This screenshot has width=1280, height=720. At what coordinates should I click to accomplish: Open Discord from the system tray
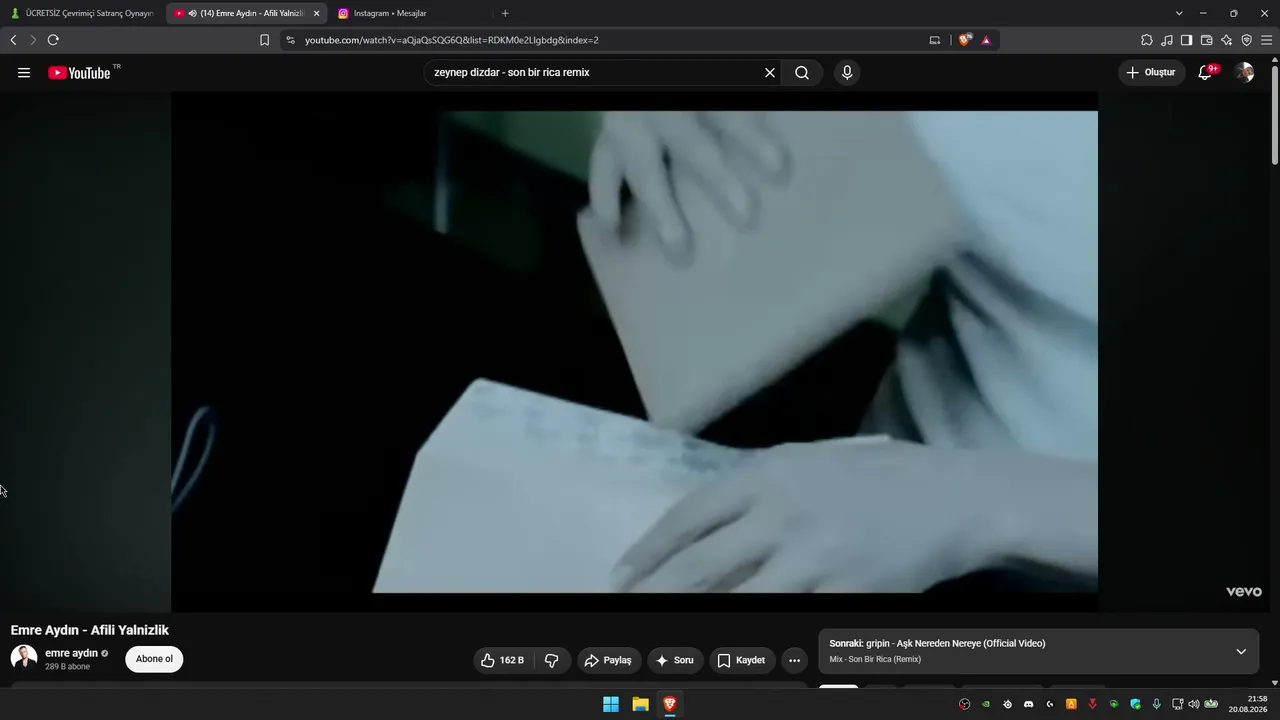(1028, 704)
